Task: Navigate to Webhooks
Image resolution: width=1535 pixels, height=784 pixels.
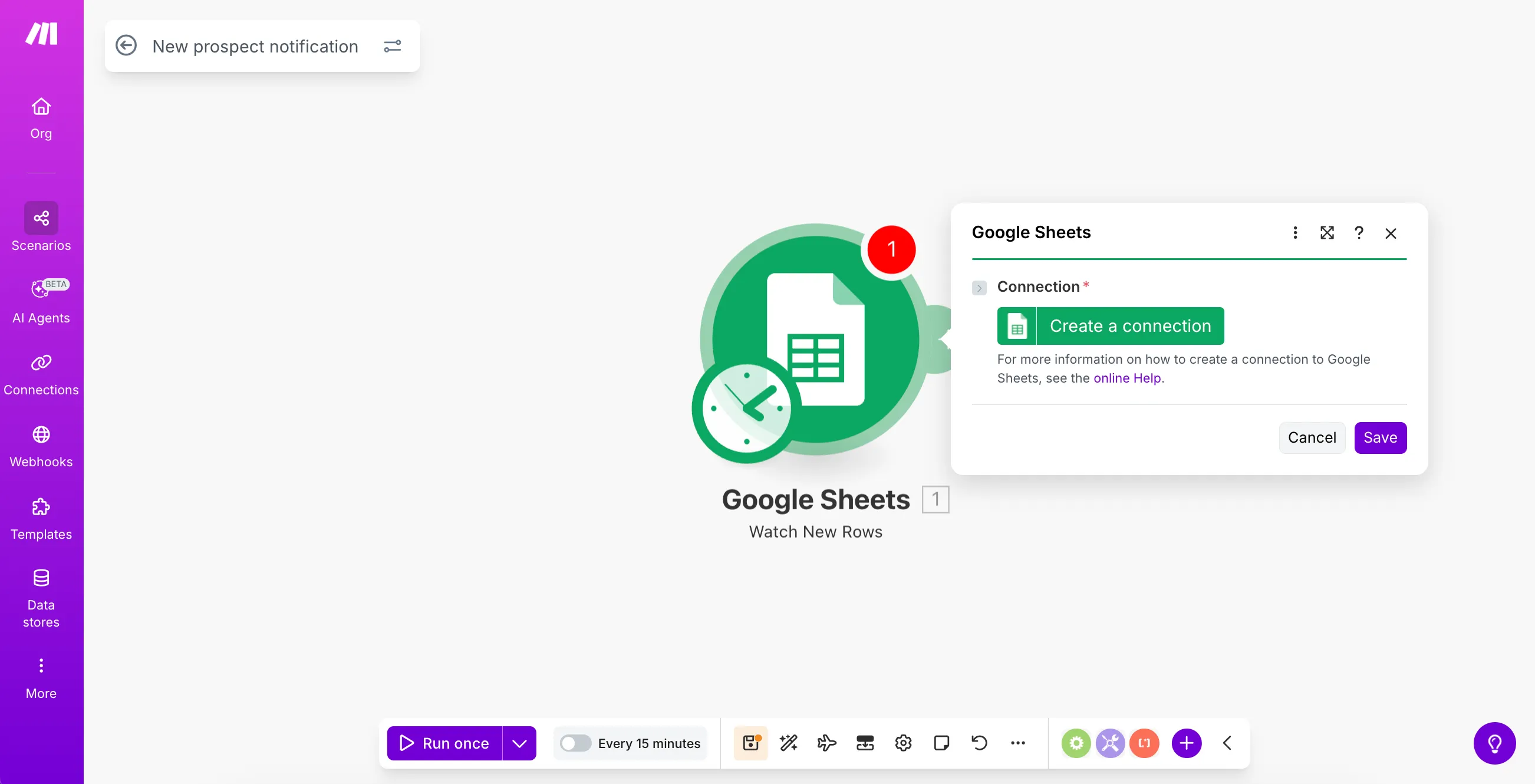Action: click(41, 446)
